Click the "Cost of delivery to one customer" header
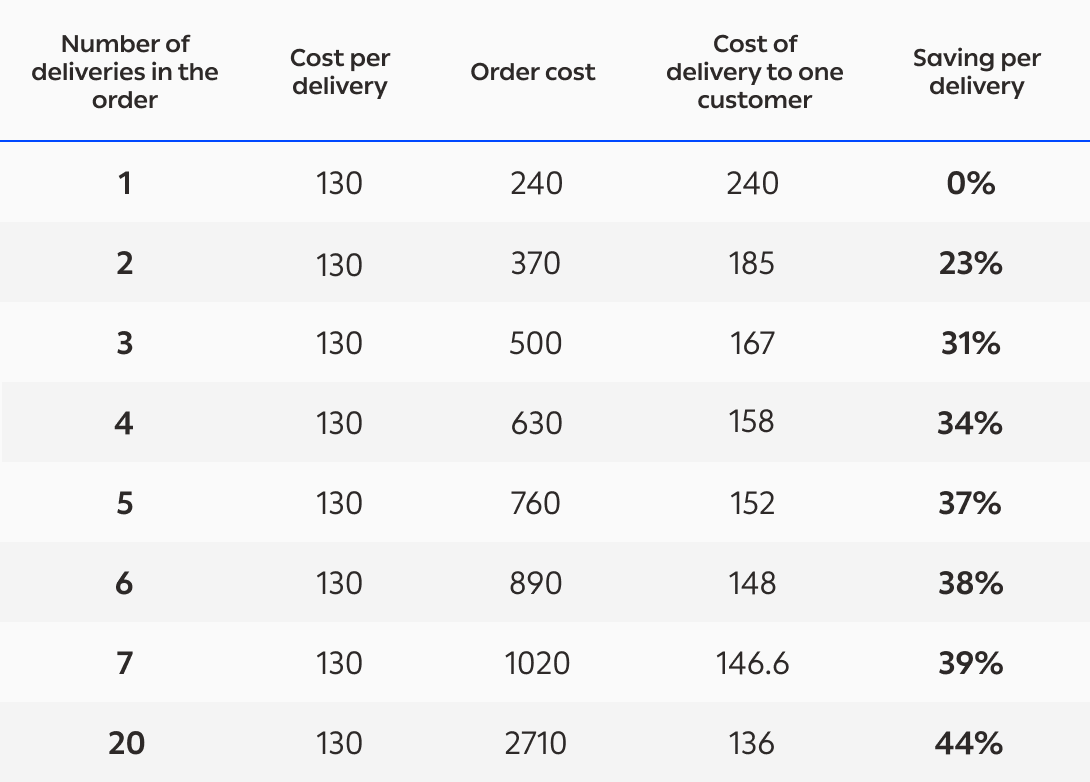This screenshot has width=1090, height=782. pos(755,72)
